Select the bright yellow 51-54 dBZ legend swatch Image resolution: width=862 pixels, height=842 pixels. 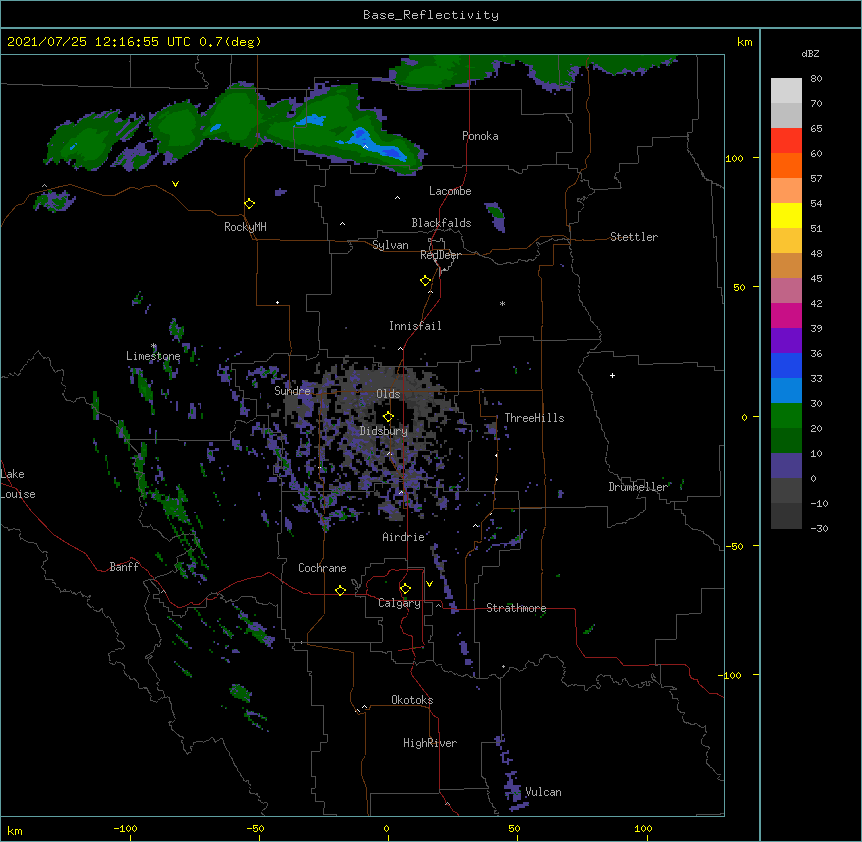tap(786, 215)
